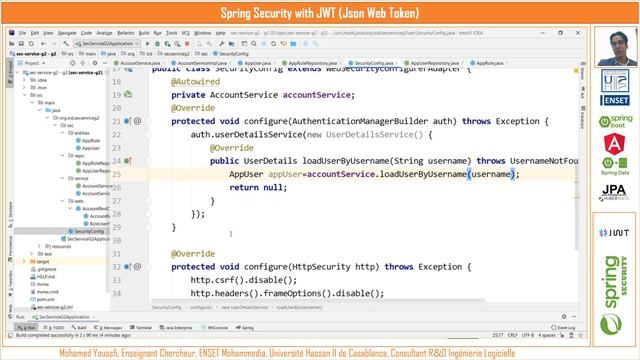Click the implement gutter icon on line 24

(x=128, y=161)
